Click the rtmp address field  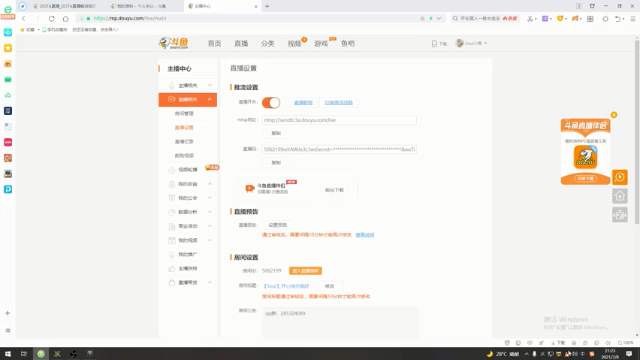[339, 120]
